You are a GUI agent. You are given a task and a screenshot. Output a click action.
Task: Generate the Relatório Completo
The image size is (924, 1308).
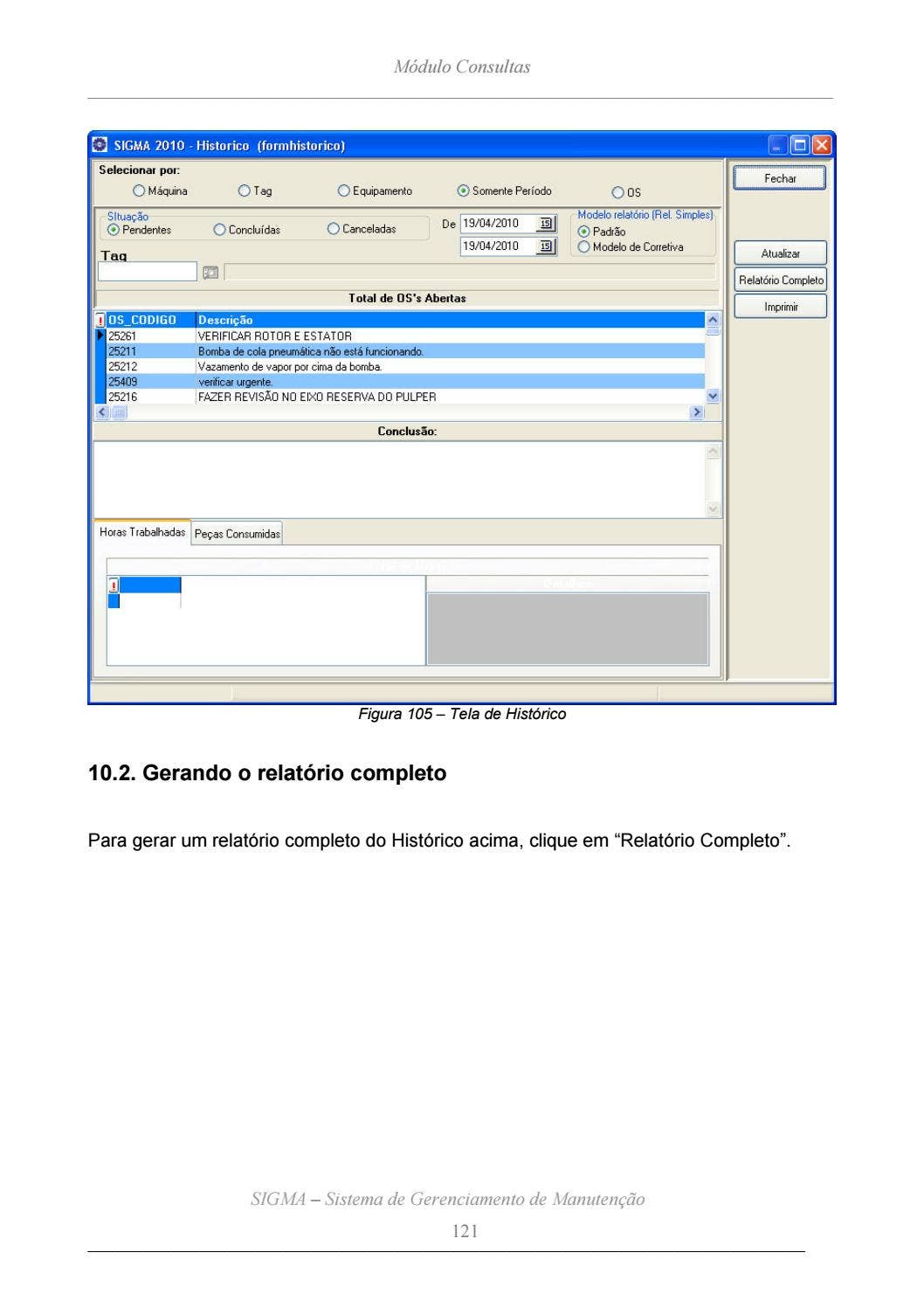tap(780, 280)
